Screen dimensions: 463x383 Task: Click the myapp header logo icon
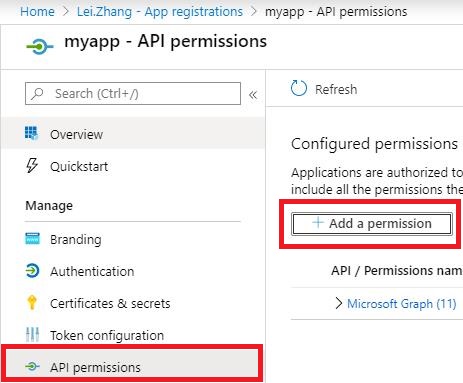[x=40, y=47]
